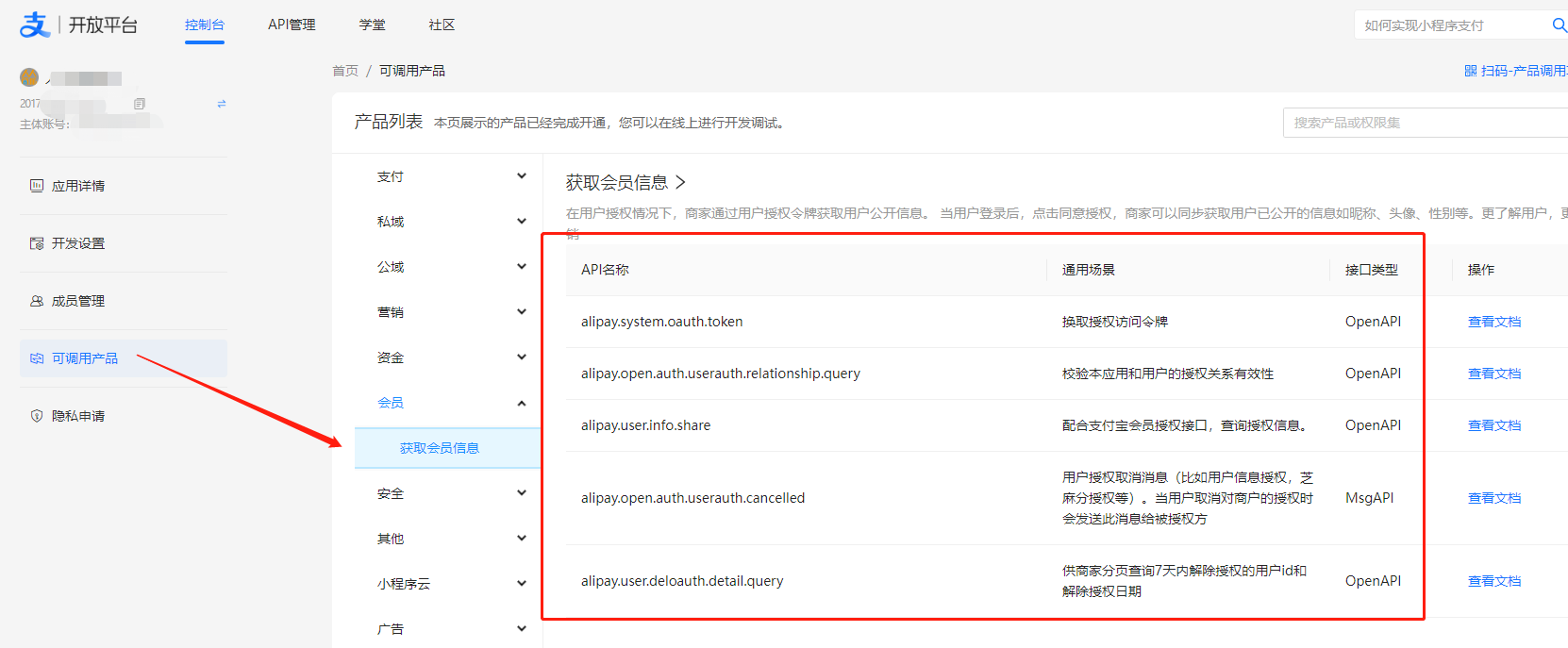Click the copy account ID icon

[140, 104]
